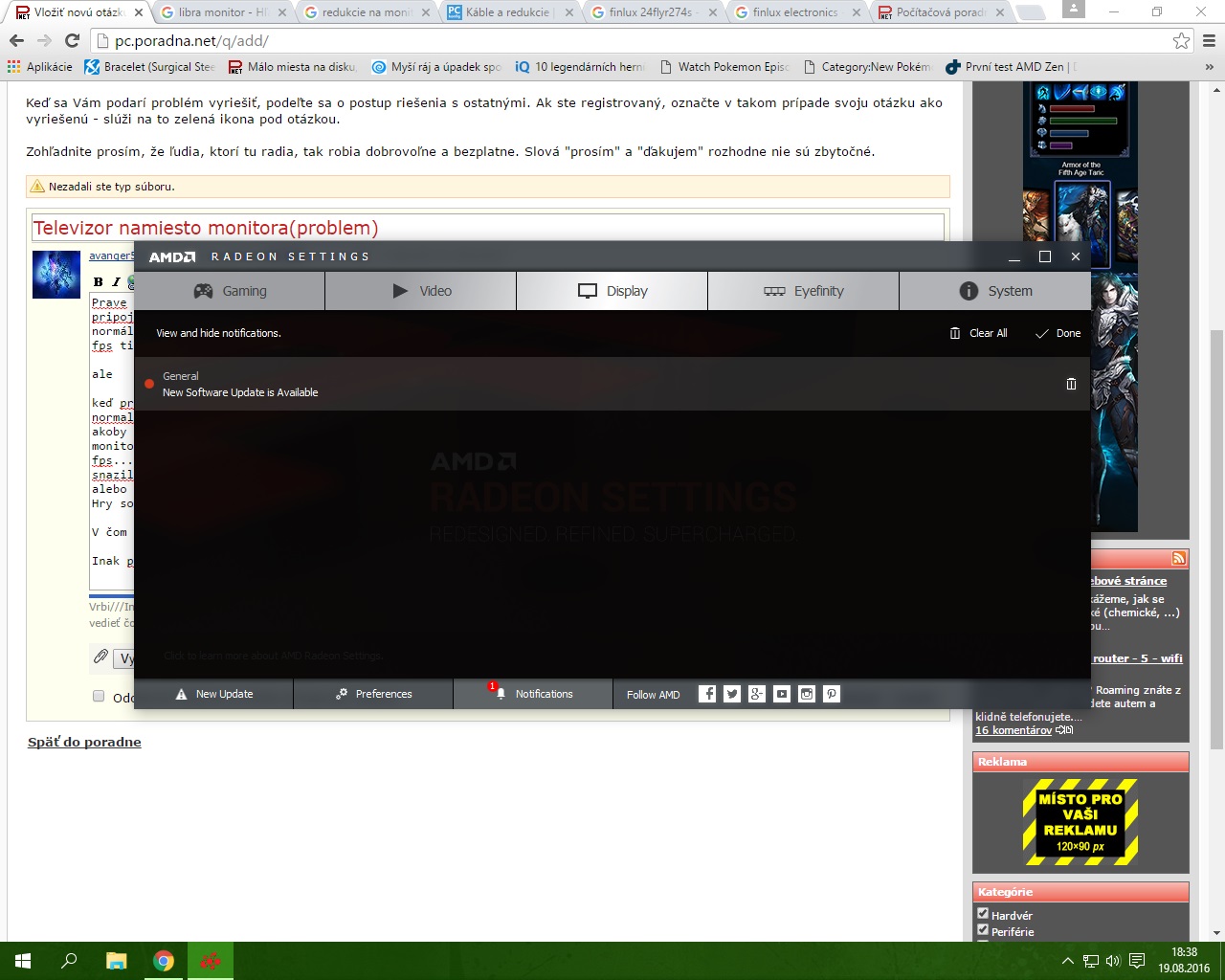Click the Notifications bell button
1225x980 pixels.
pyautogui.click(x=533, y=694)
